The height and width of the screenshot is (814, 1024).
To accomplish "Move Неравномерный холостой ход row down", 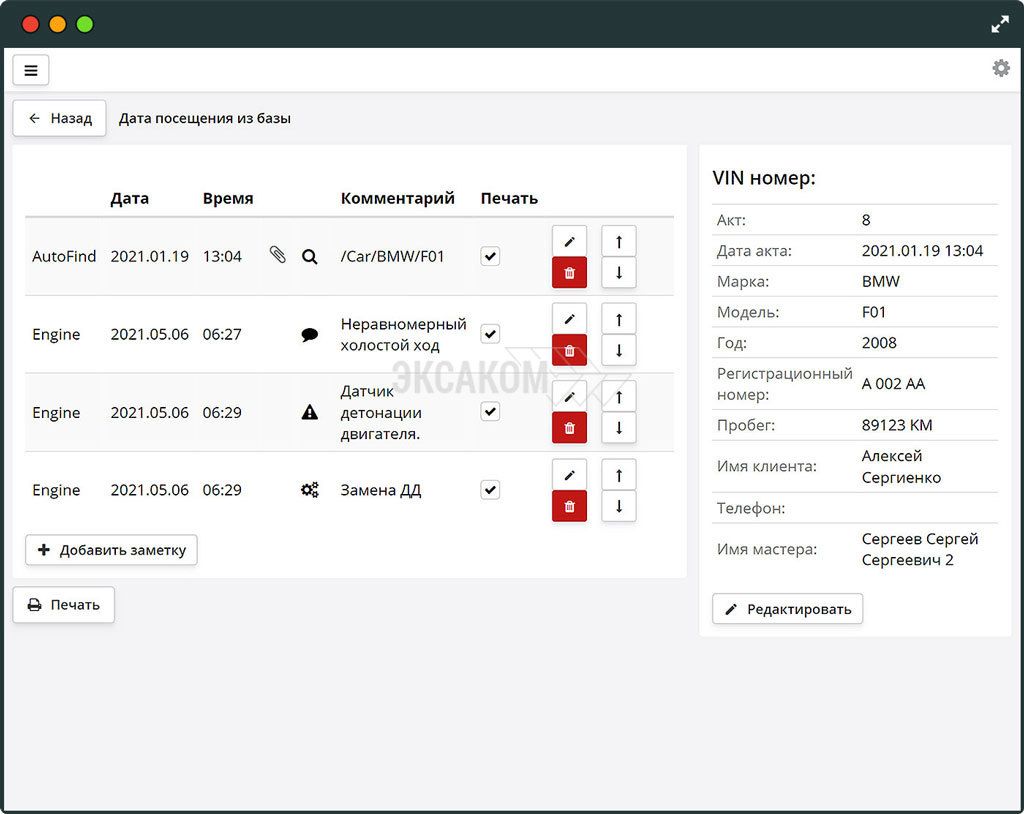I will coord(619,350).
